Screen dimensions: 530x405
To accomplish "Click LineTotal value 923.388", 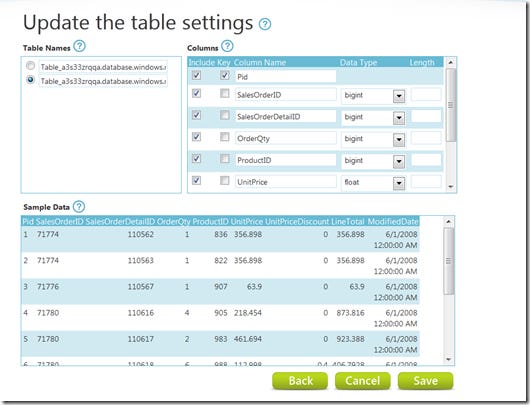I will tap(350, 339).
